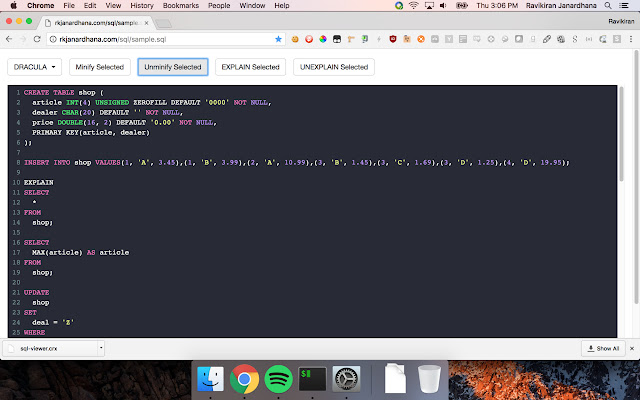Go back with the browser back arrow

click(x=9, y=39)
